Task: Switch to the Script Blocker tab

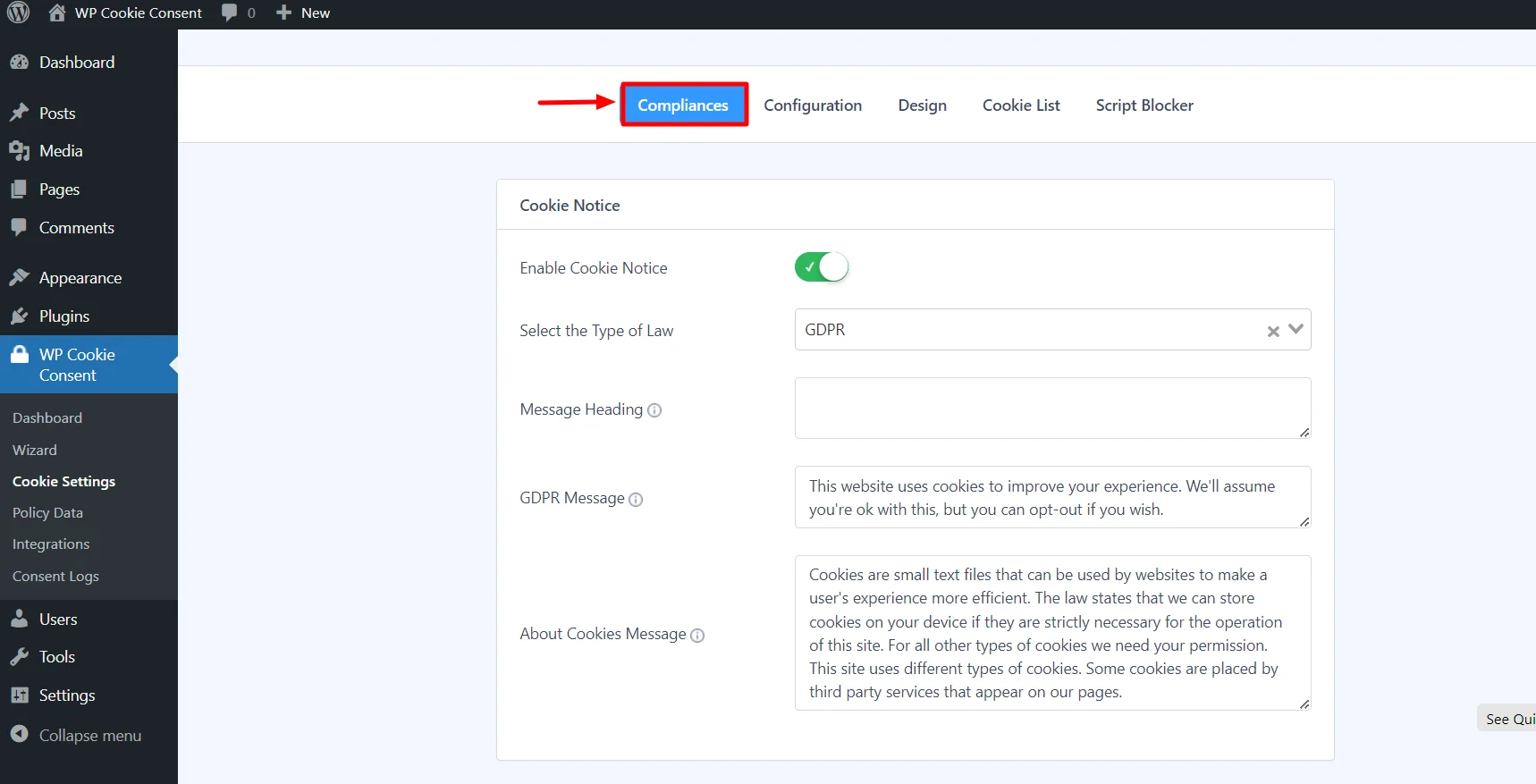Action: (x=1144, y=105)
